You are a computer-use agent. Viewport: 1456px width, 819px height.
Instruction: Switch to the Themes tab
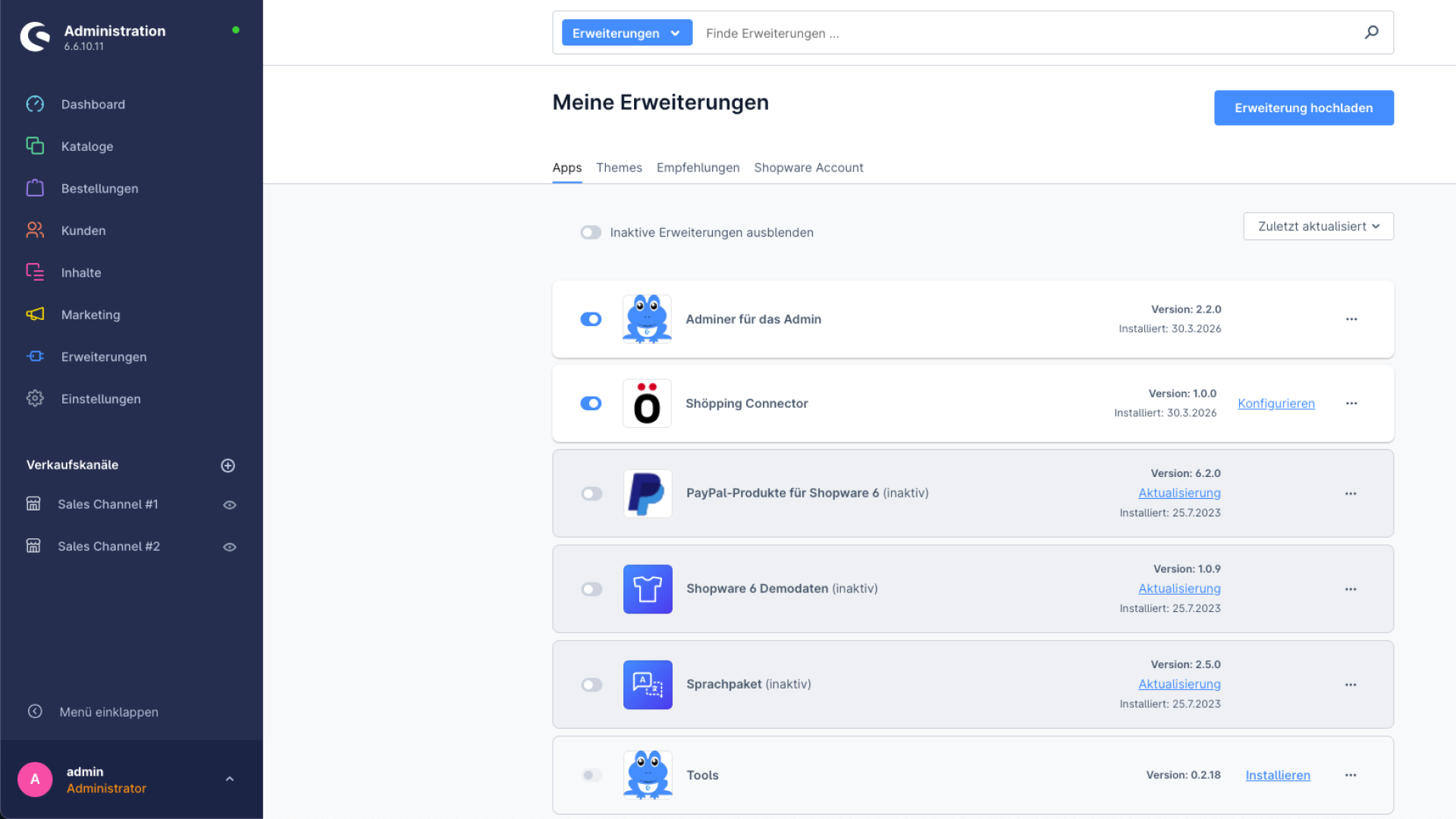coord(619,168)
